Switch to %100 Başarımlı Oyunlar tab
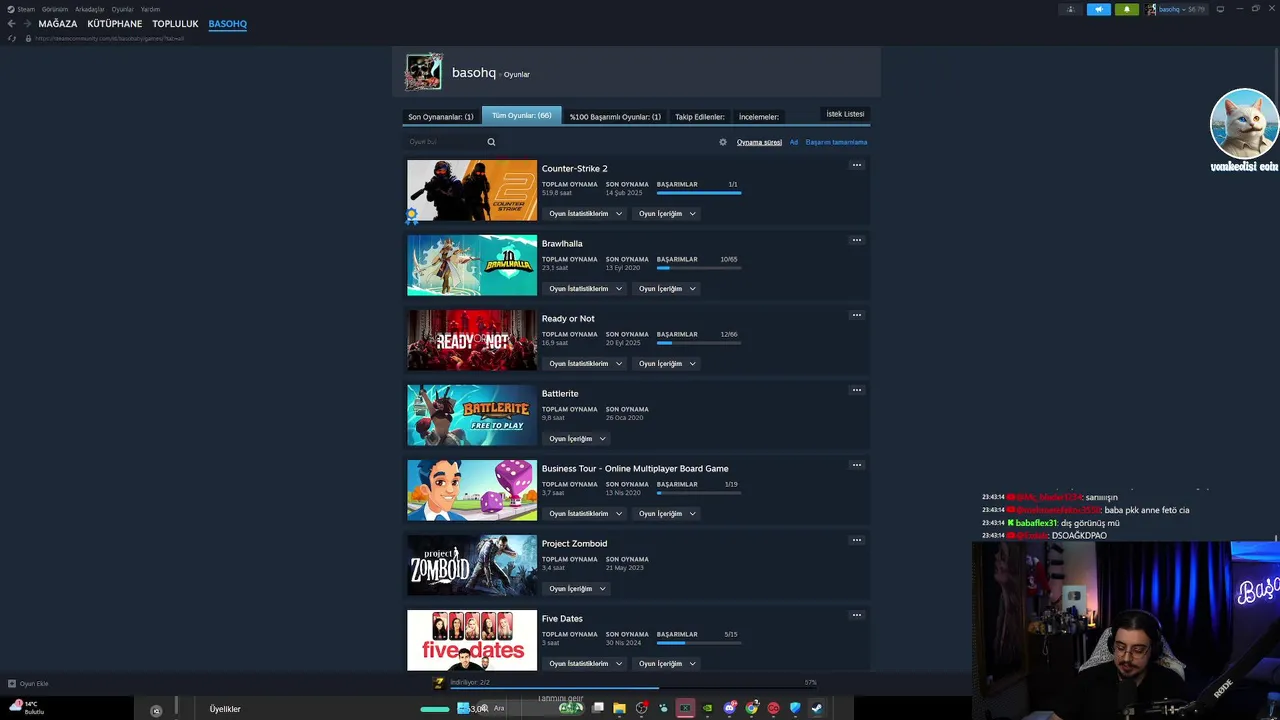The width and height of the screenshot is (1280, 720). (x=615, y=117)
